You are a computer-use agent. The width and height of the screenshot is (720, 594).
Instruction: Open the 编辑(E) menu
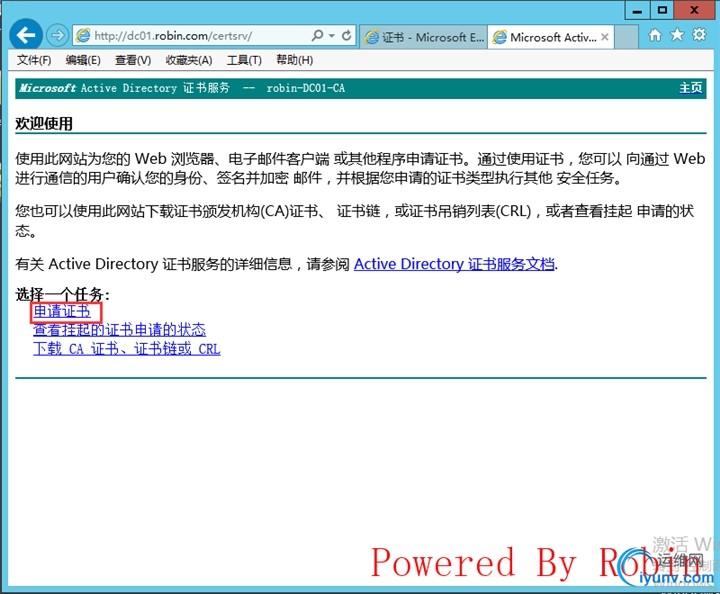pyautogui.click(x=83, y=60)
